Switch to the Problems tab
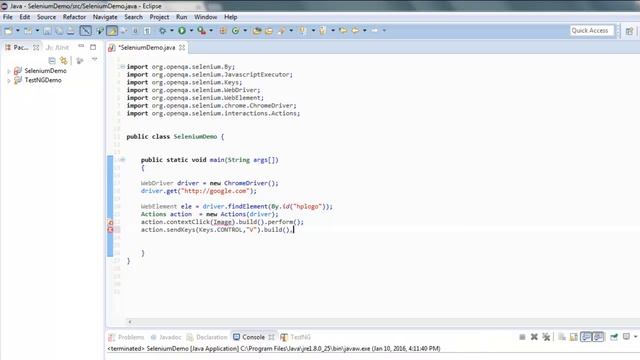Screen dimensions: 640x360 pyautogui.click(x=127, y=337)
